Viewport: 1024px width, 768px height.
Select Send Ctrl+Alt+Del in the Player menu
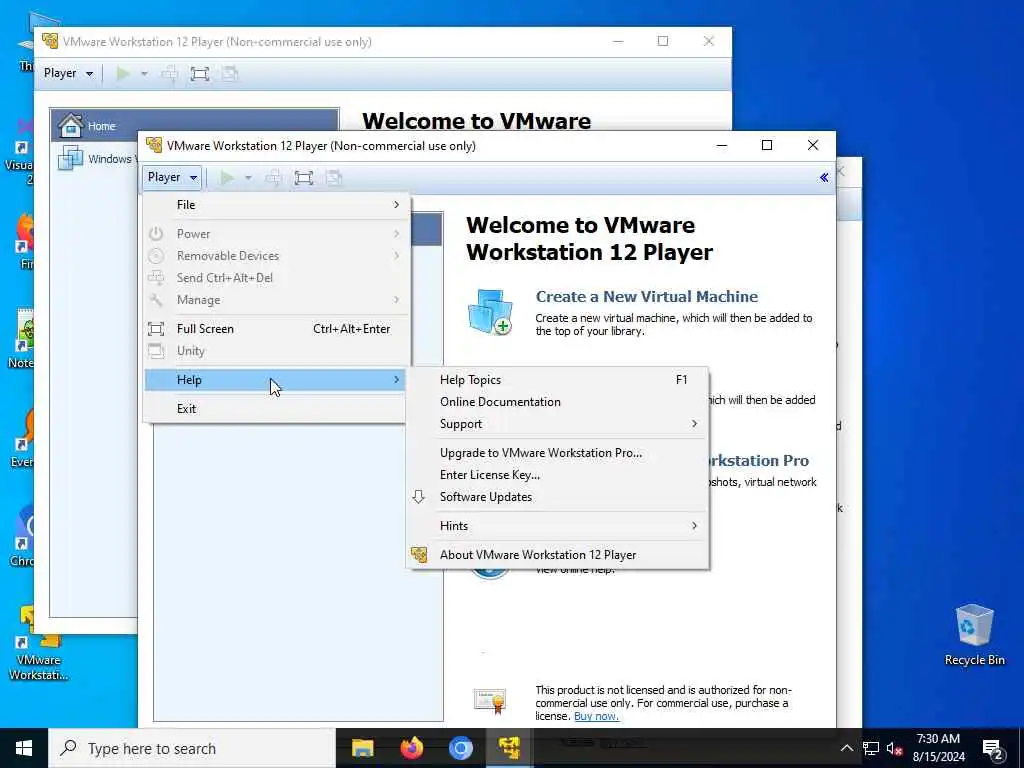276,278
